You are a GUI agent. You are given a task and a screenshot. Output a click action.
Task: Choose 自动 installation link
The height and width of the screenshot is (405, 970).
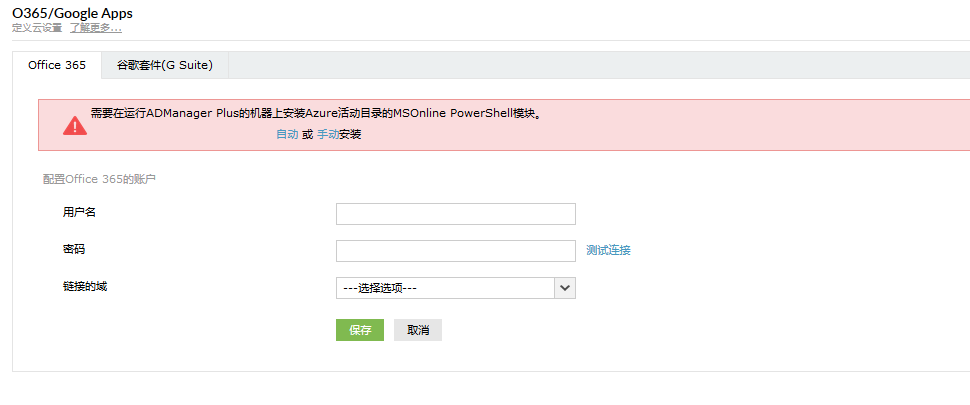(287, 134)
